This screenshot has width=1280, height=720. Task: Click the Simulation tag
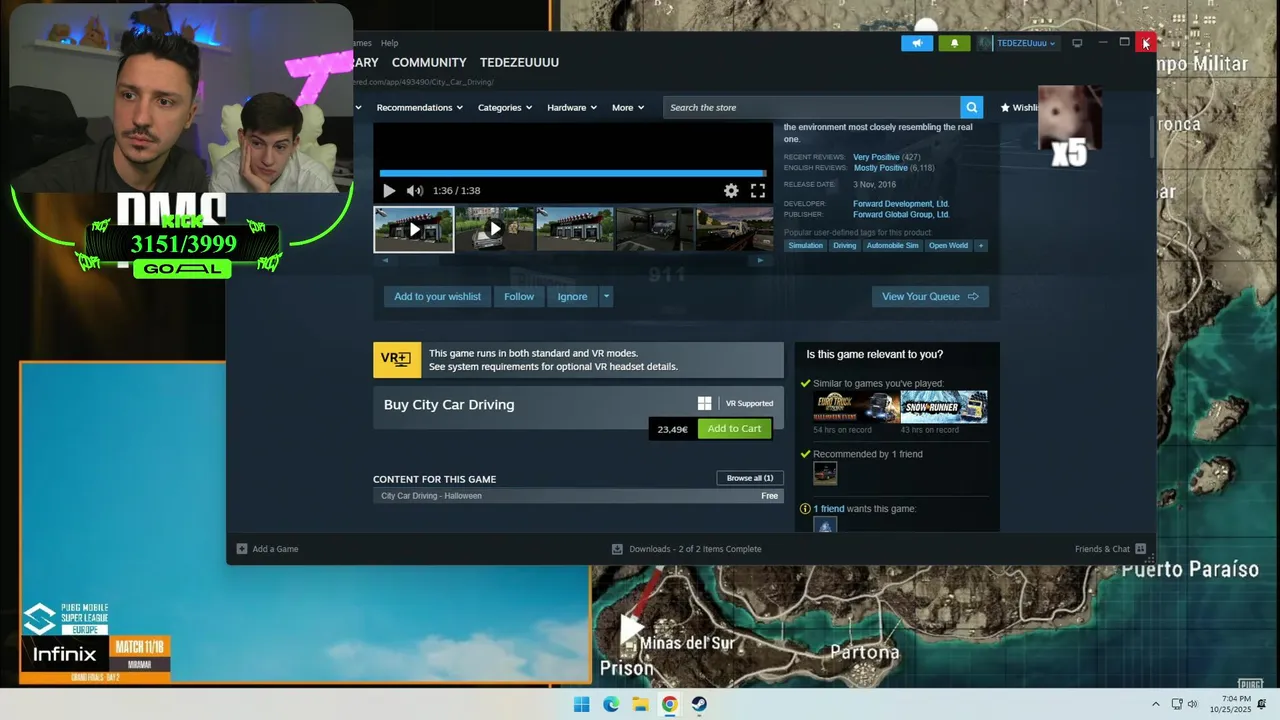click(x=806, y=245)
